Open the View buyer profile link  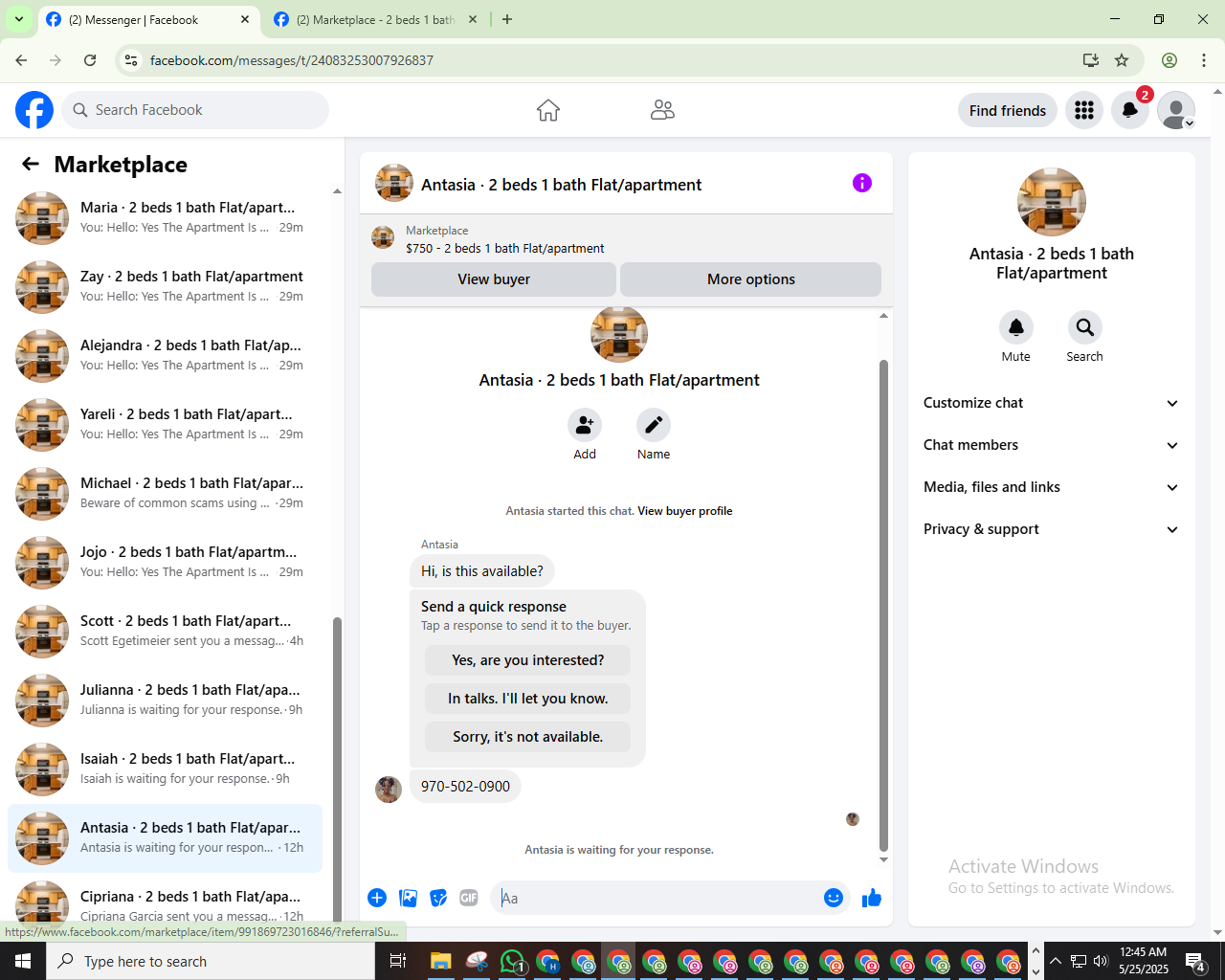coord(685,511)
